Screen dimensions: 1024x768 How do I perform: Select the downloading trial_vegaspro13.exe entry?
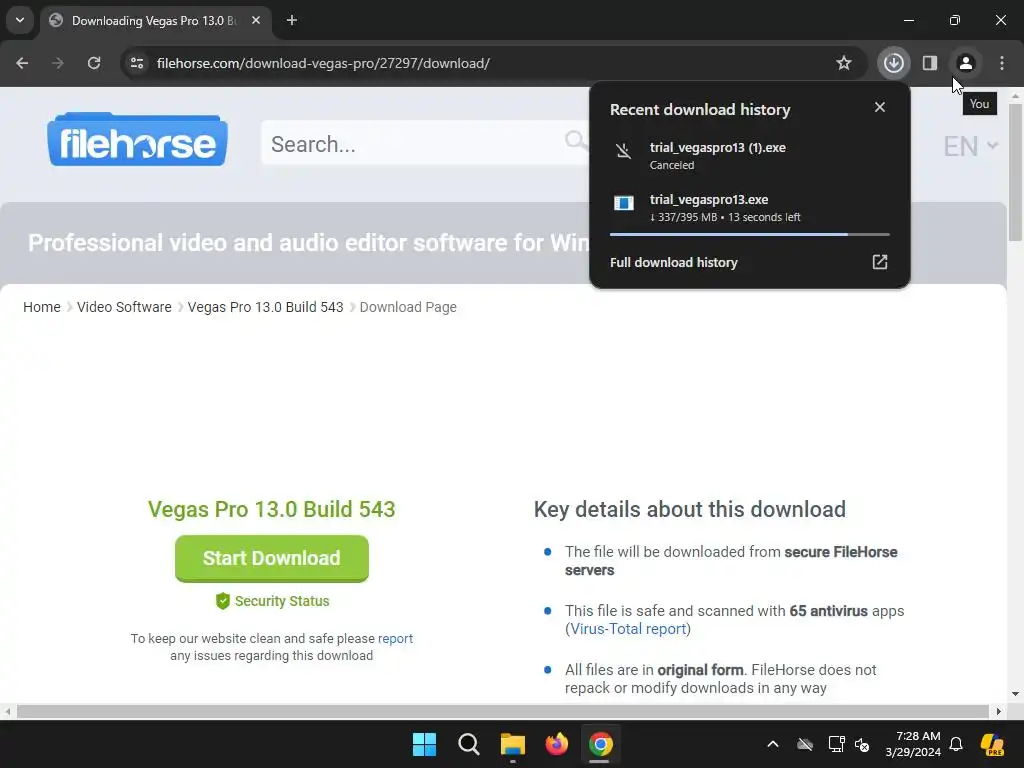click(x=749, y=208)
